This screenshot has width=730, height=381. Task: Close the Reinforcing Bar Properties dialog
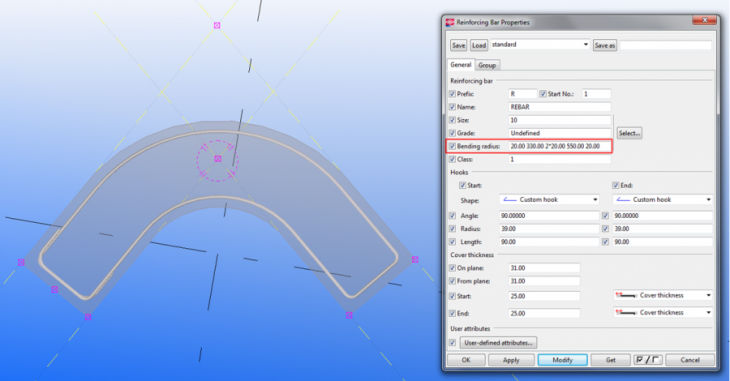(704, 20)
